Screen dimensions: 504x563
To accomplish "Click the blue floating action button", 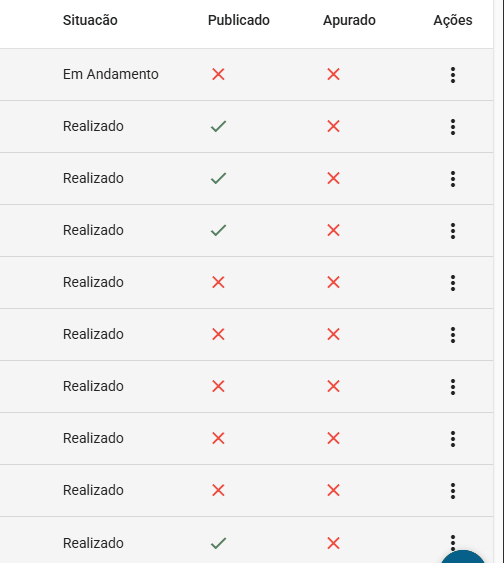I will point(463,558).
